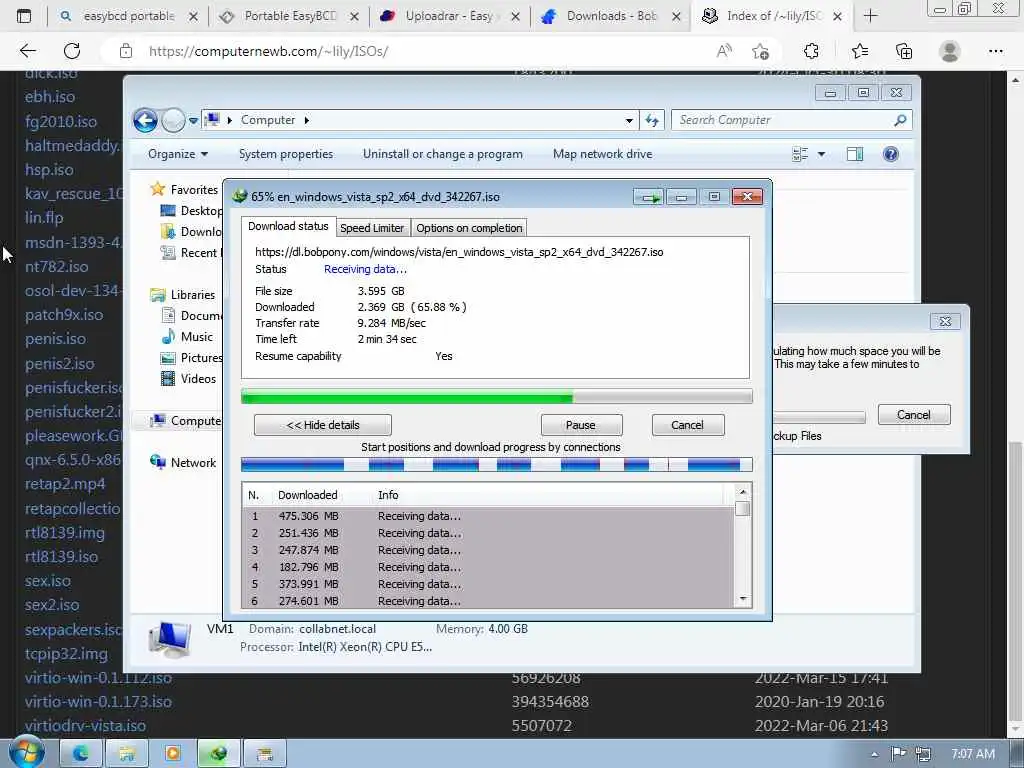
Task: Pause the Vista ISO download
Action: pos(581,425)
